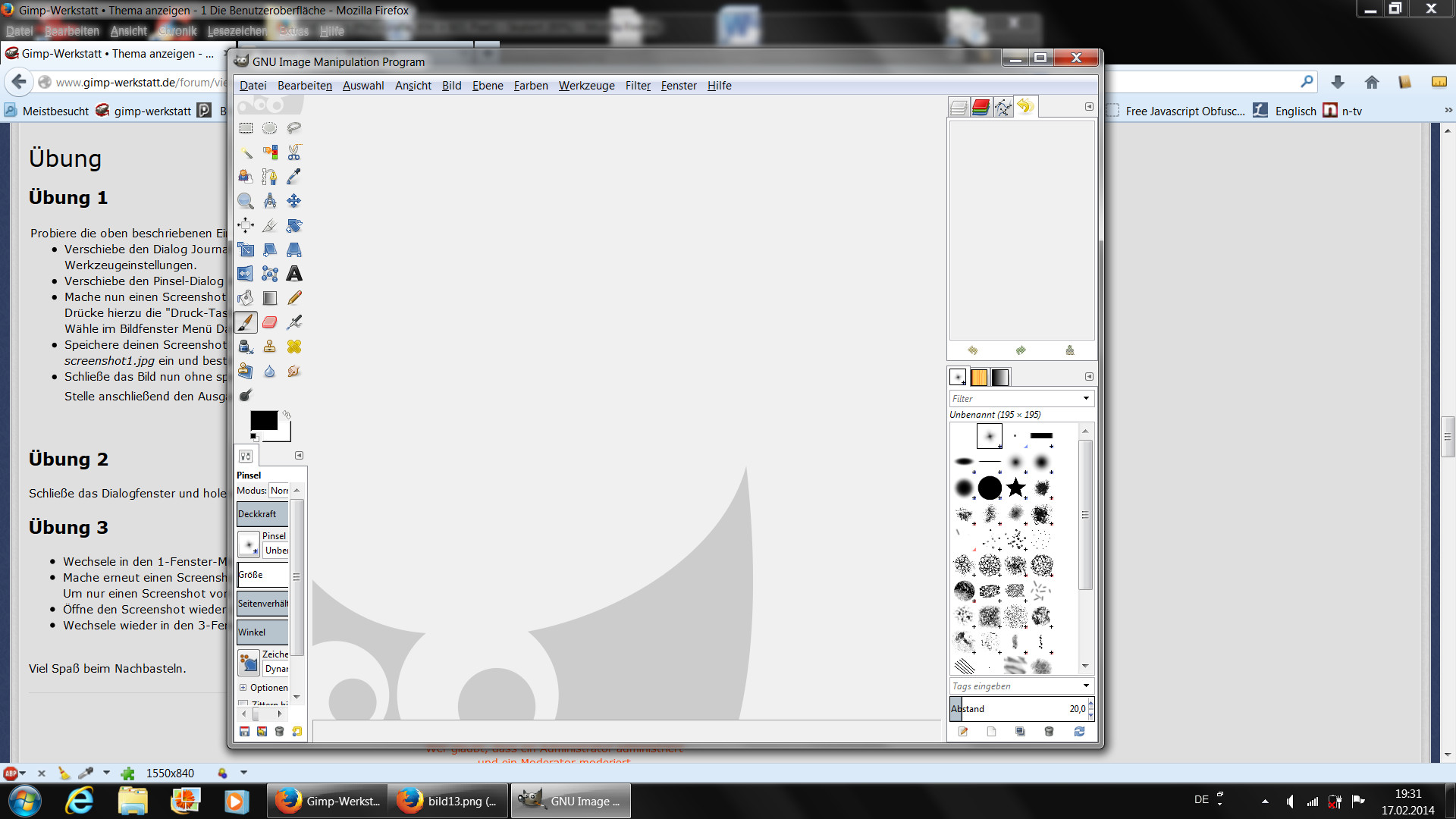Select the Blend gradient tool

coord(270,298)
